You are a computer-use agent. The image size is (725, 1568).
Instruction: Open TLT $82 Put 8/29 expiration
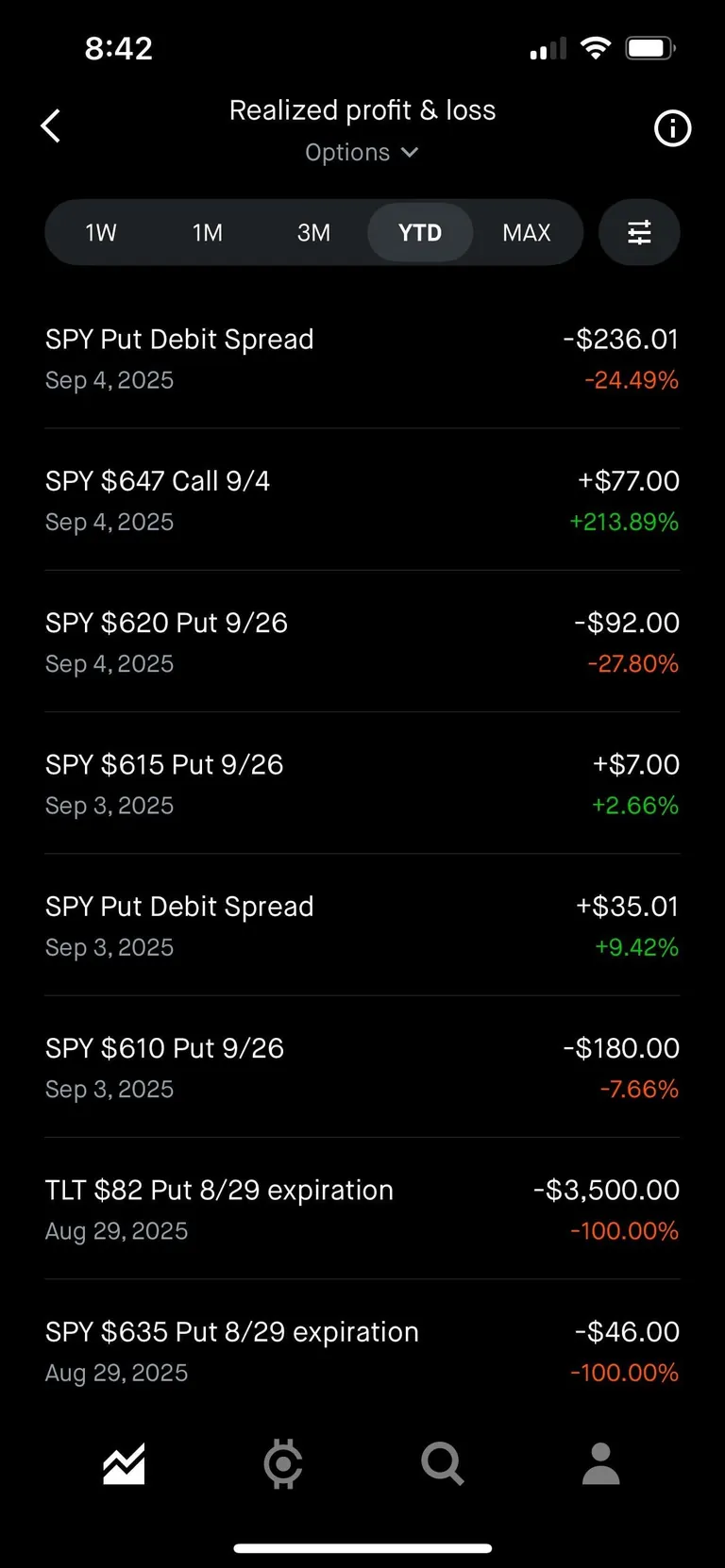[362, 1209]
